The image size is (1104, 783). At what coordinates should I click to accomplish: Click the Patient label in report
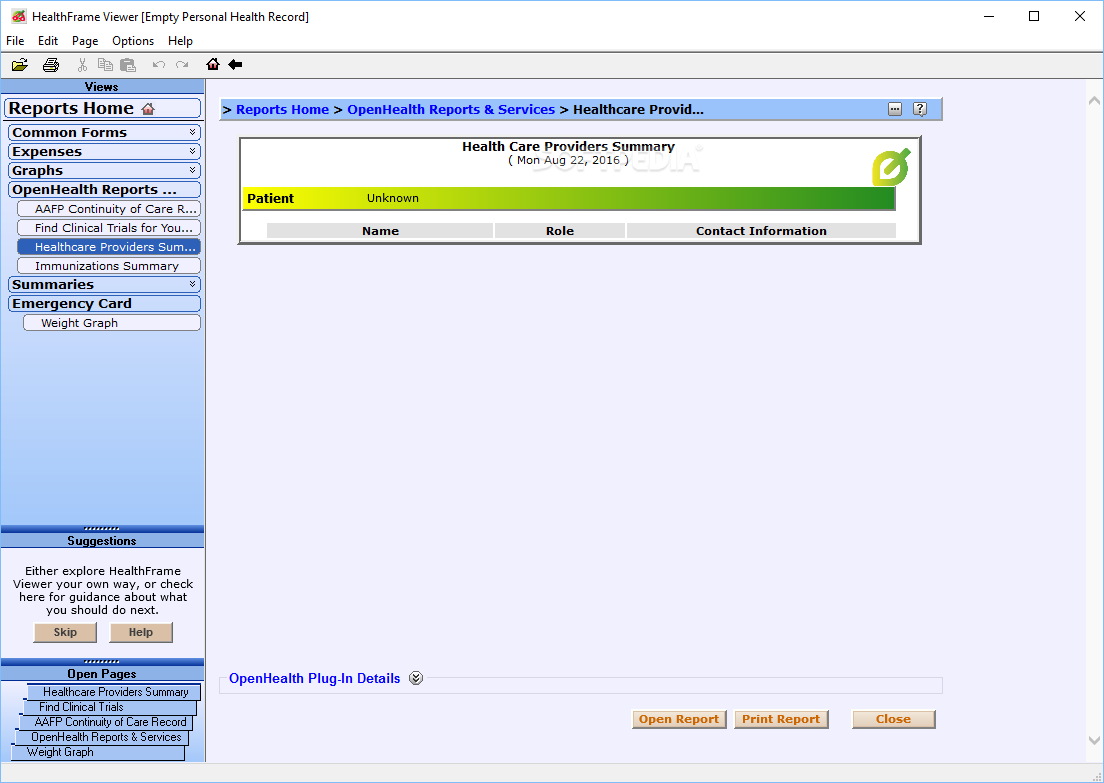pos(270,199)
